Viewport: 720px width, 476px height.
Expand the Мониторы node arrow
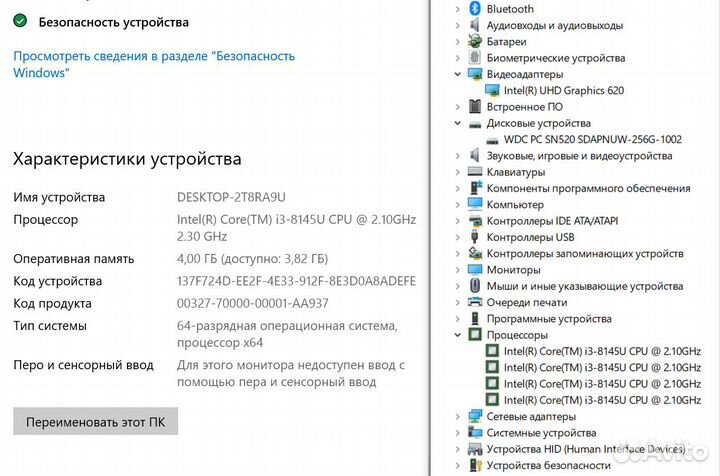tap(457, 269)
